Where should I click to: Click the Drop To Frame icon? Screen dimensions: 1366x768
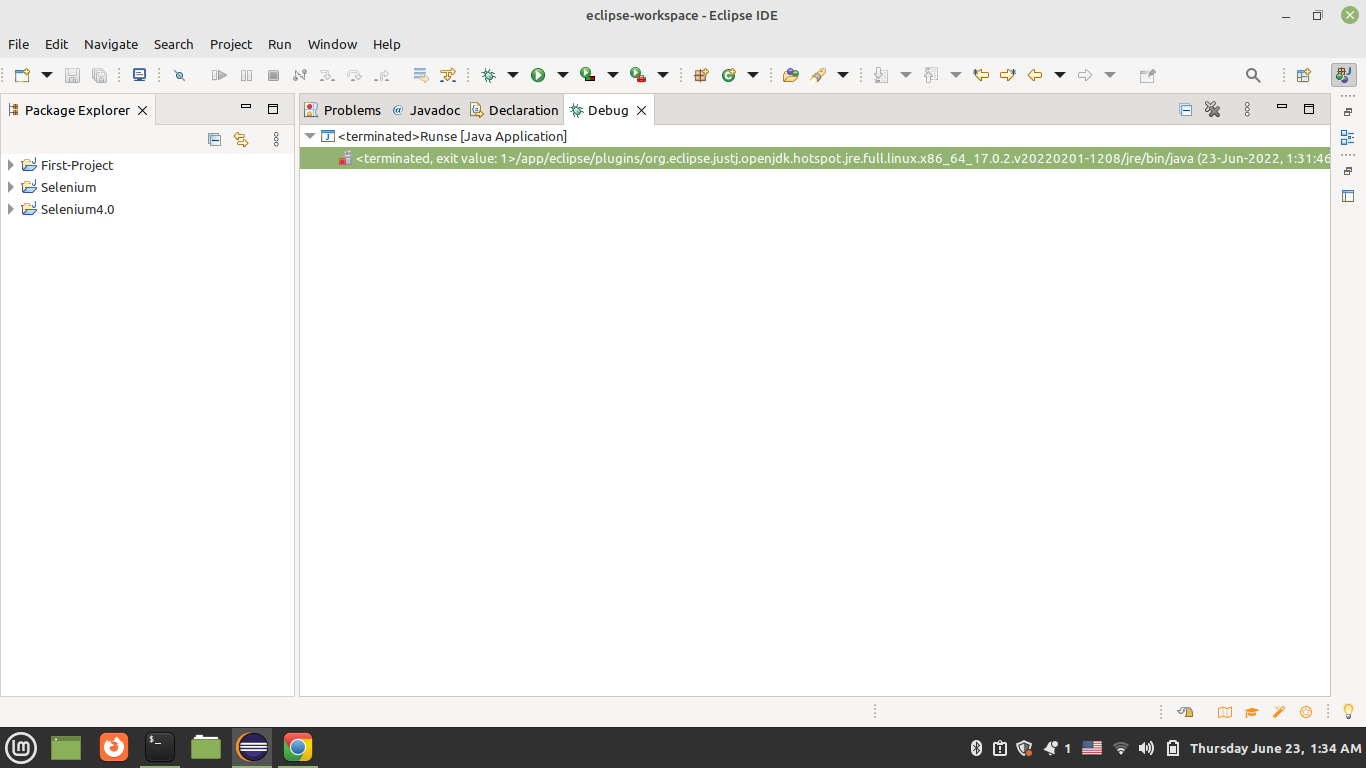[x=421, y=75]
